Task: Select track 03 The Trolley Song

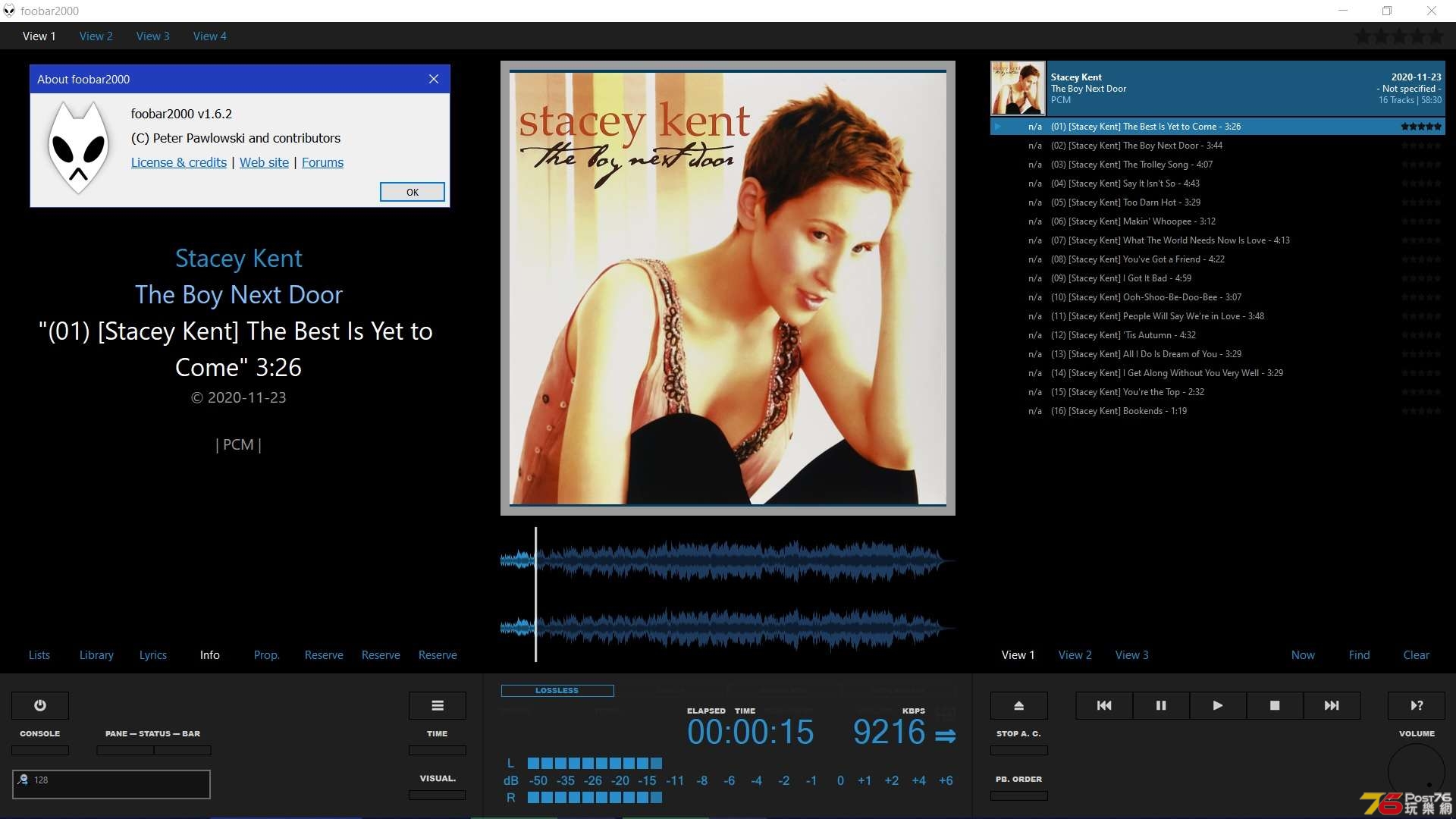Action: point(1218,165)
